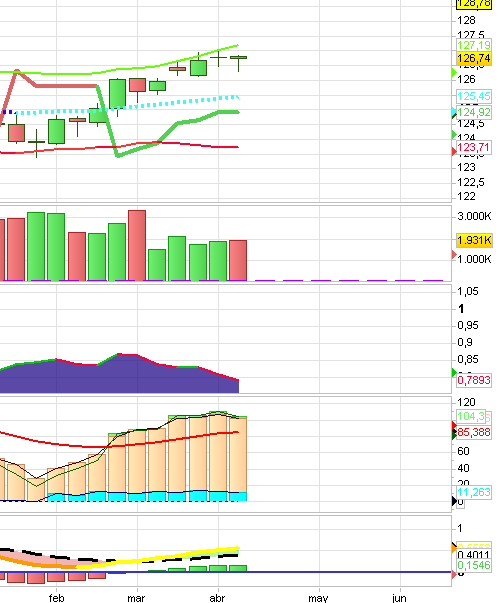This screenshot has width=499, height=603.
Task: Click the green 104,3 indicator value
Action: (471, 416)
